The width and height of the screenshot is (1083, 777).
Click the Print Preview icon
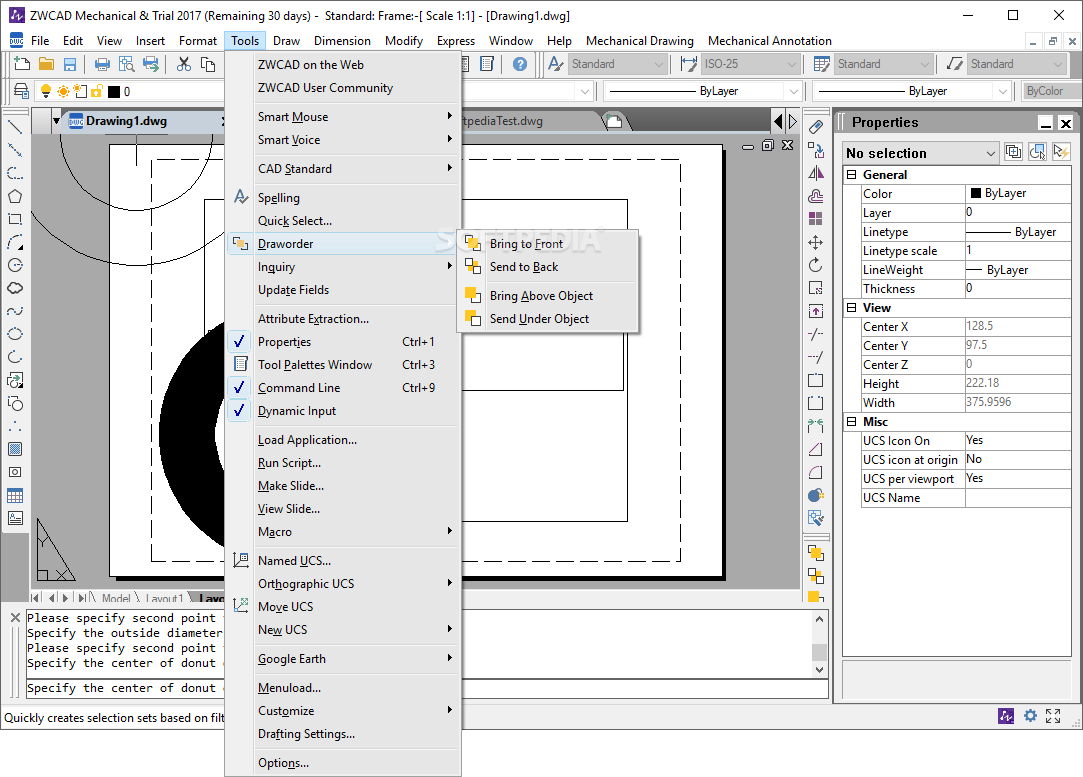pyautogui.click(x=126, y=64)
